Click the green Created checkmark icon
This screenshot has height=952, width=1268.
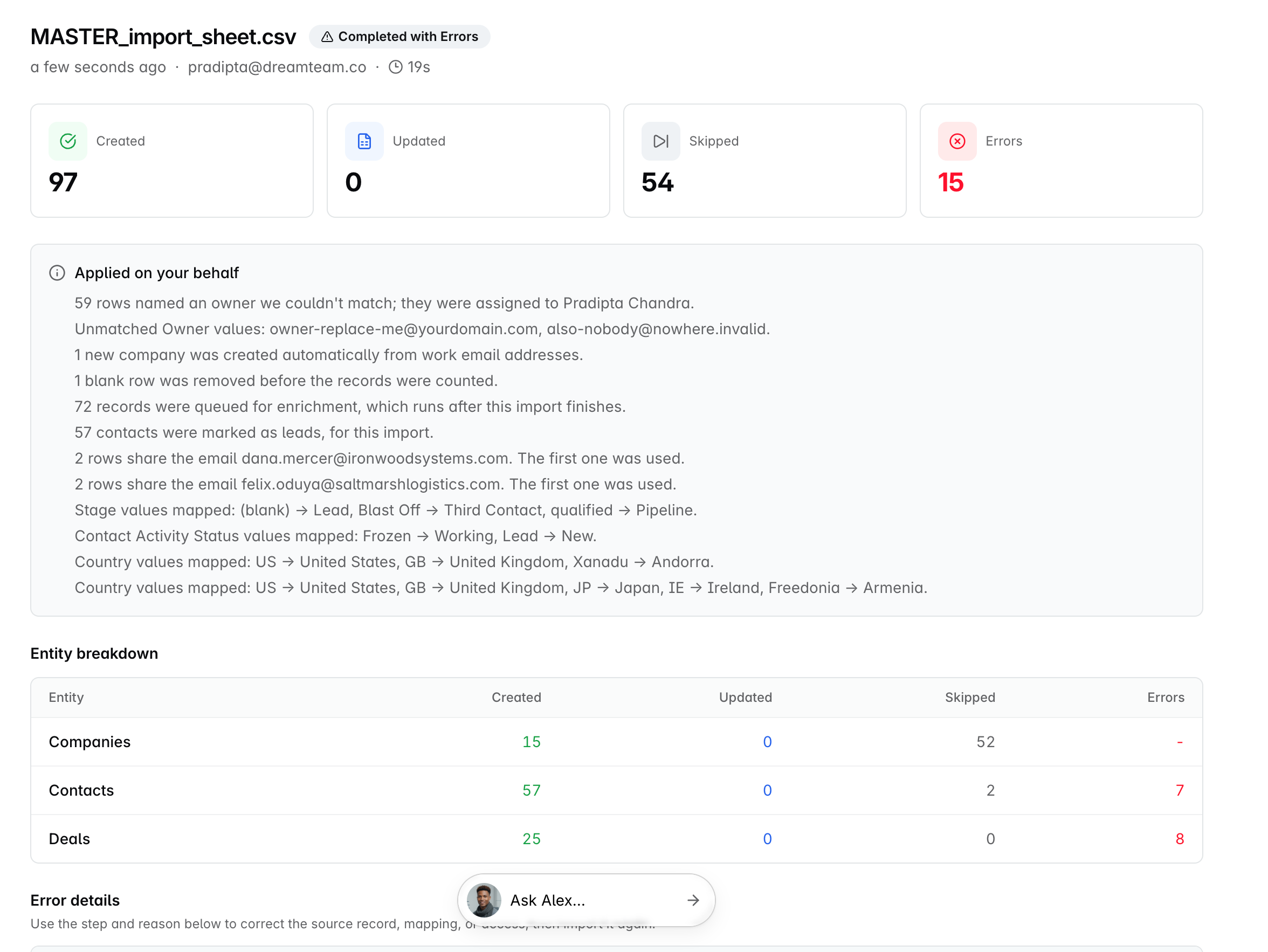(x=67, y=141)
